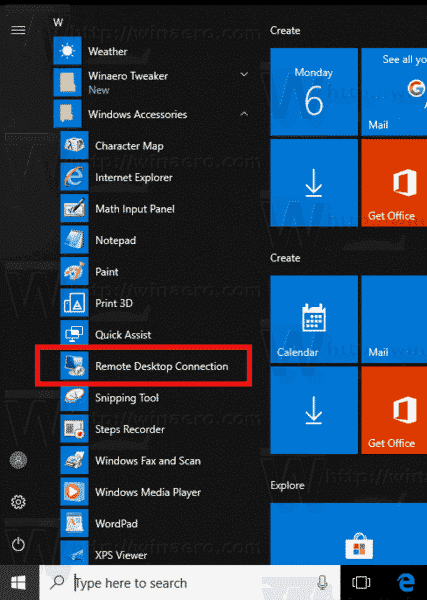Image resolution: width=427 pixels, height=600 pixels.
Task: Click the Quick Assist label
Action: pos(123,335)
